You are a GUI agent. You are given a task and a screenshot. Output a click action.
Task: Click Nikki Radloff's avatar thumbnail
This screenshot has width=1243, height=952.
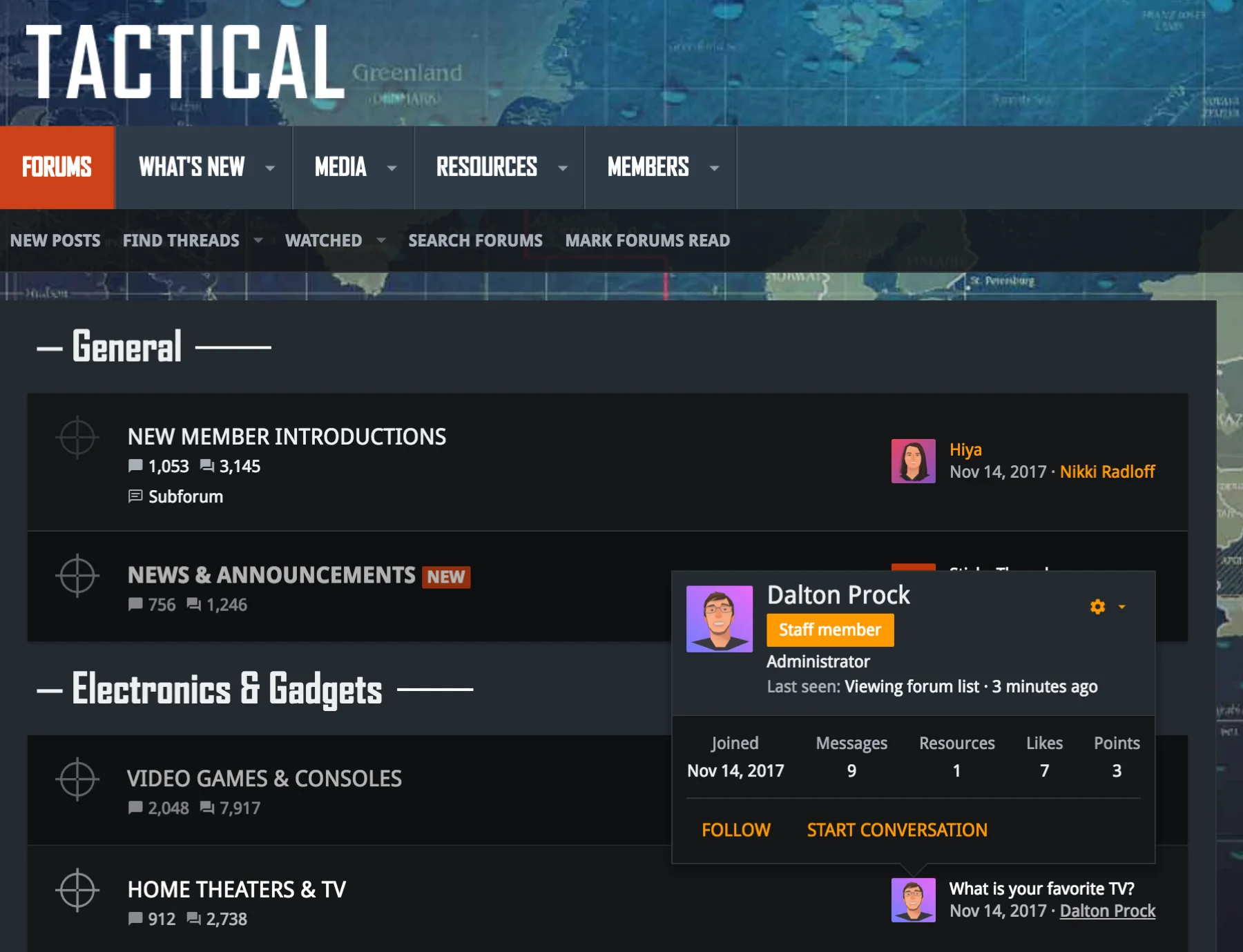point(913,461)
